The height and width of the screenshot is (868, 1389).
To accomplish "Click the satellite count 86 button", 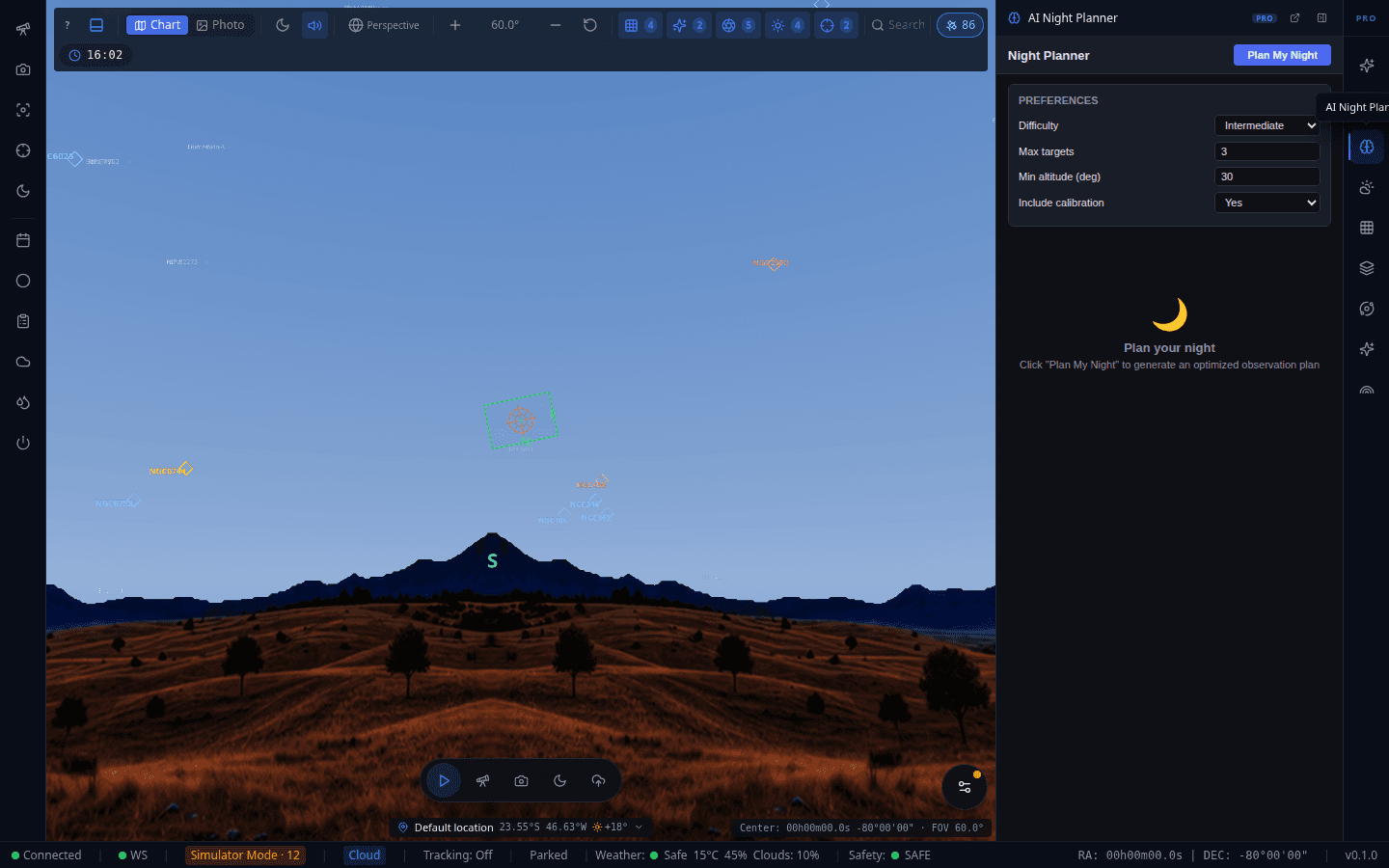I will point(960,25).
